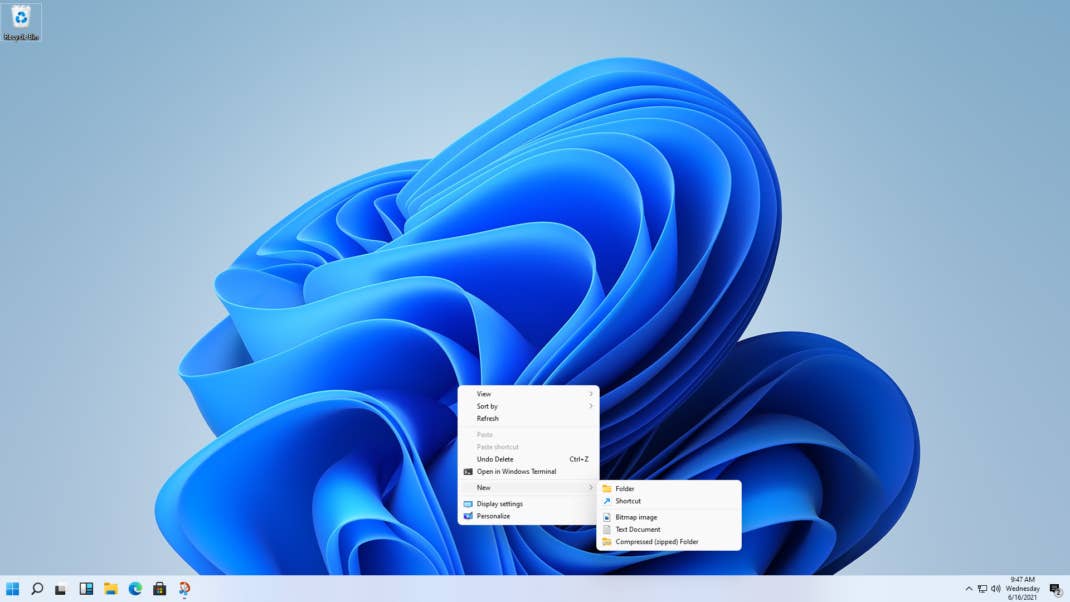
Task: Click the taskbar clock showing 9:47 AM
Action: 1022,588
